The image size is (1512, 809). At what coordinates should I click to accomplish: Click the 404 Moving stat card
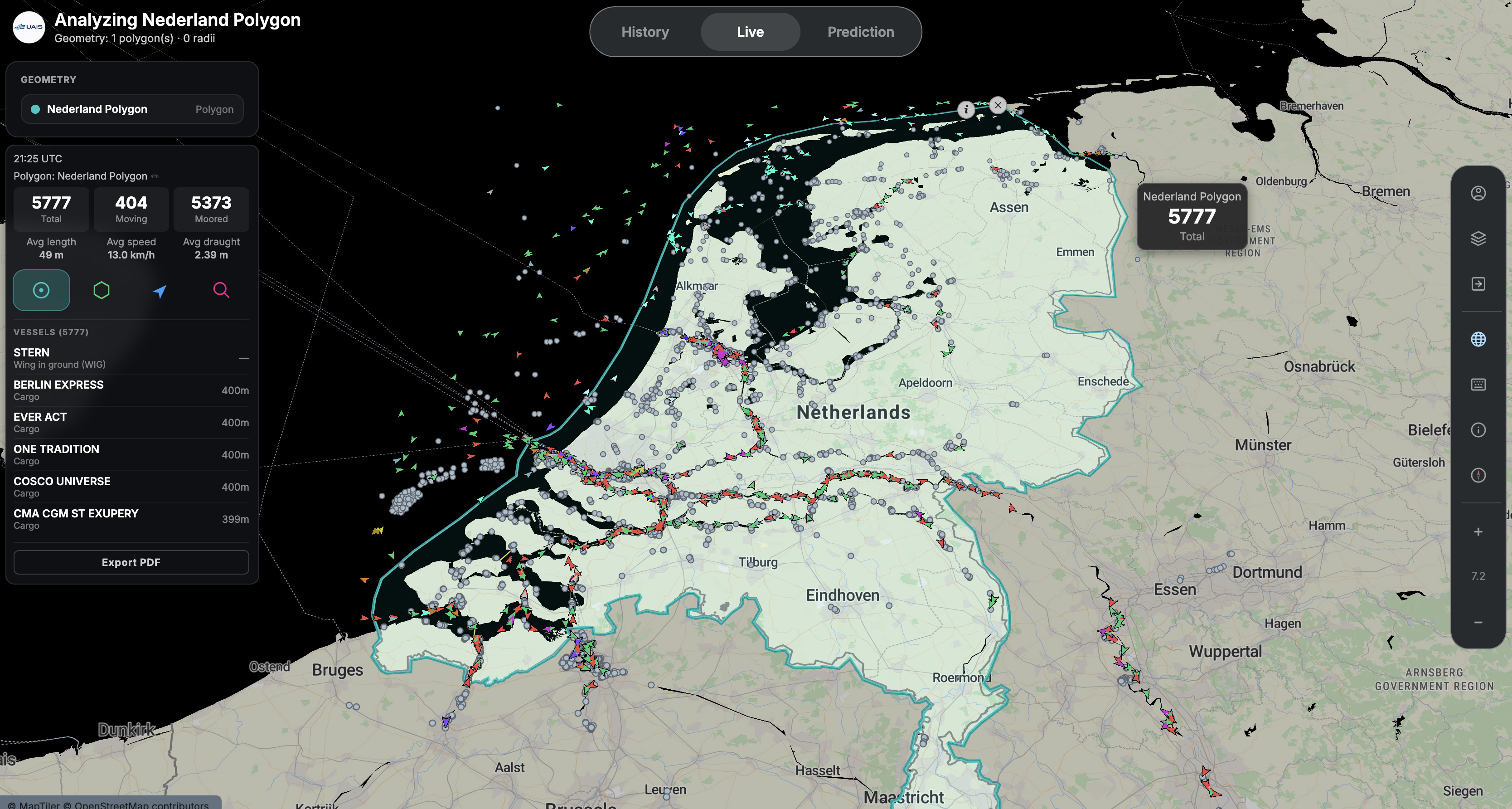[x=131, y=210]
